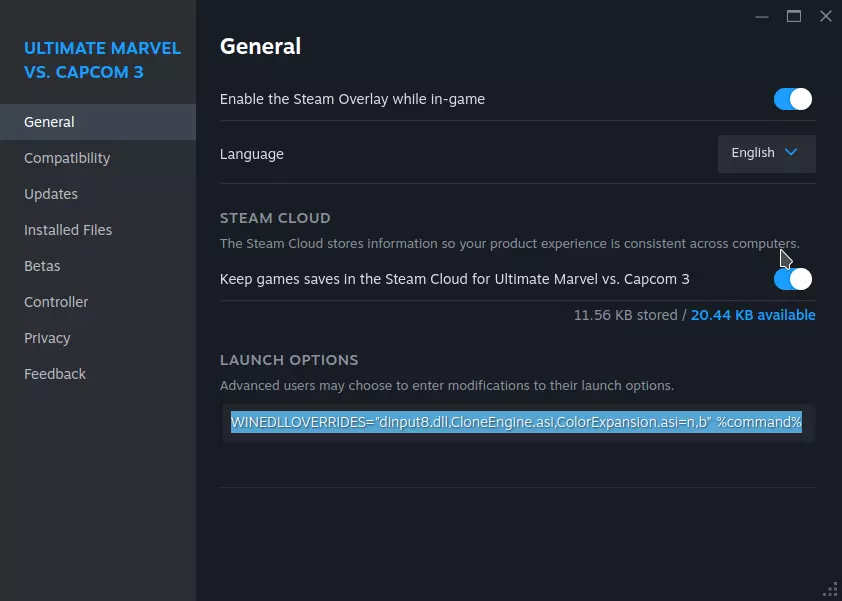Toggle Steam Overlay while in-game switch
This screenshot has height=601, width=842.
coord(793,99)
